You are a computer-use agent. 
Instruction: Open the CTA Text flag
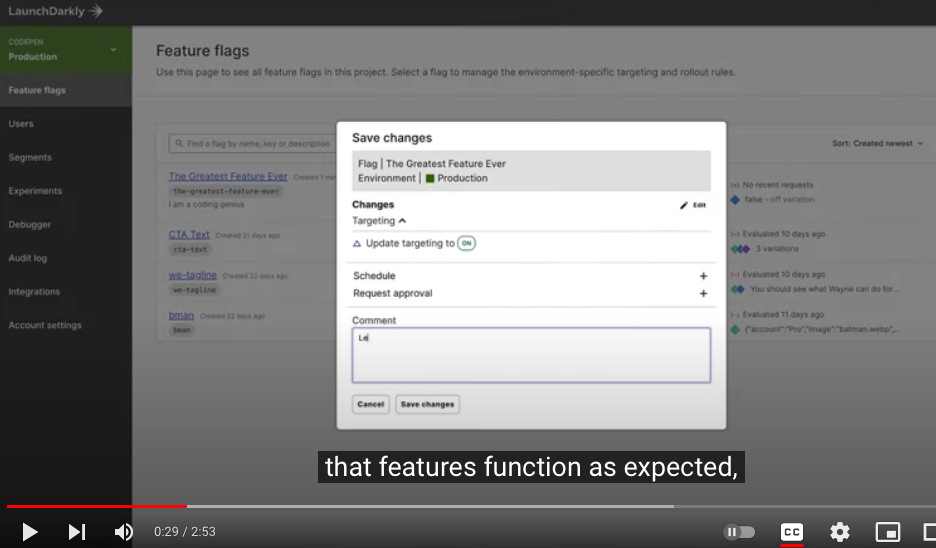pyautogui.click(x=189, y=235)
